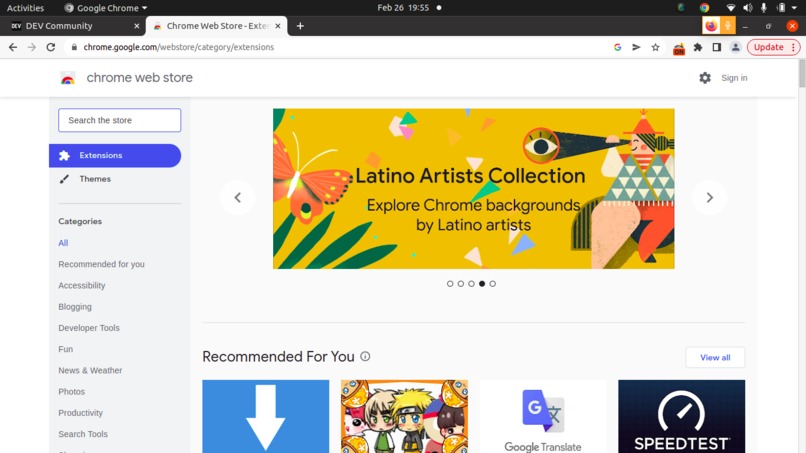Click the share page arrow icon
806x453 pixels.
[x=636, y=47]
